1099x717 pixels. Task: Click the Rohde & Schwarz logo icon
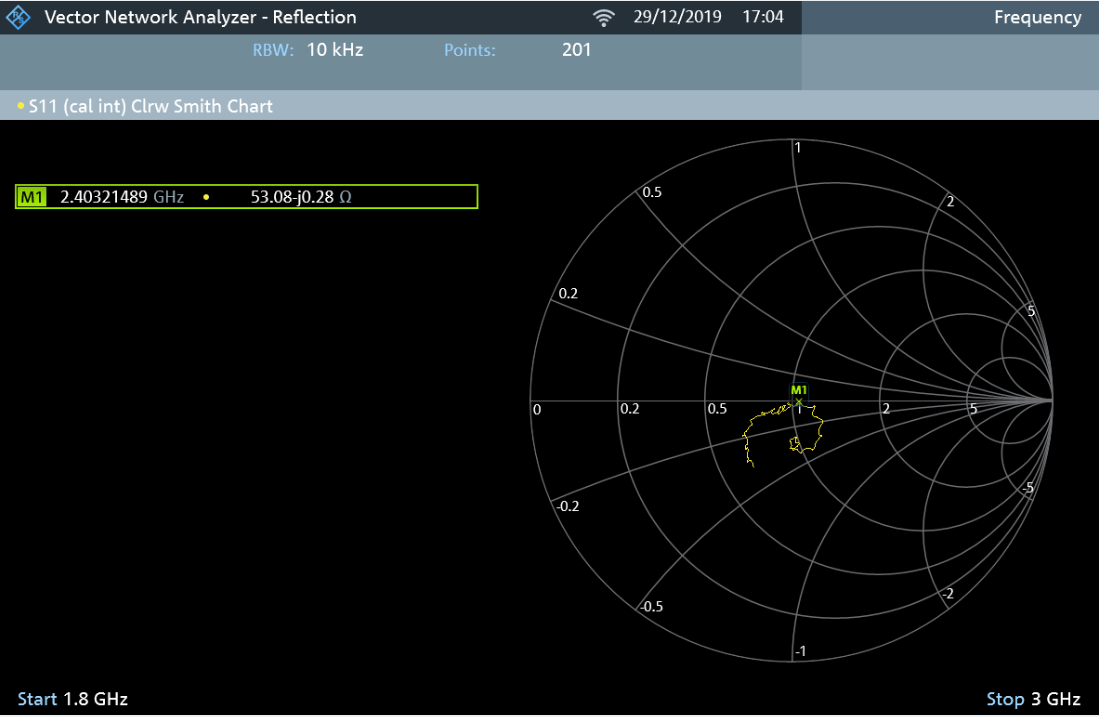point(18,17)
